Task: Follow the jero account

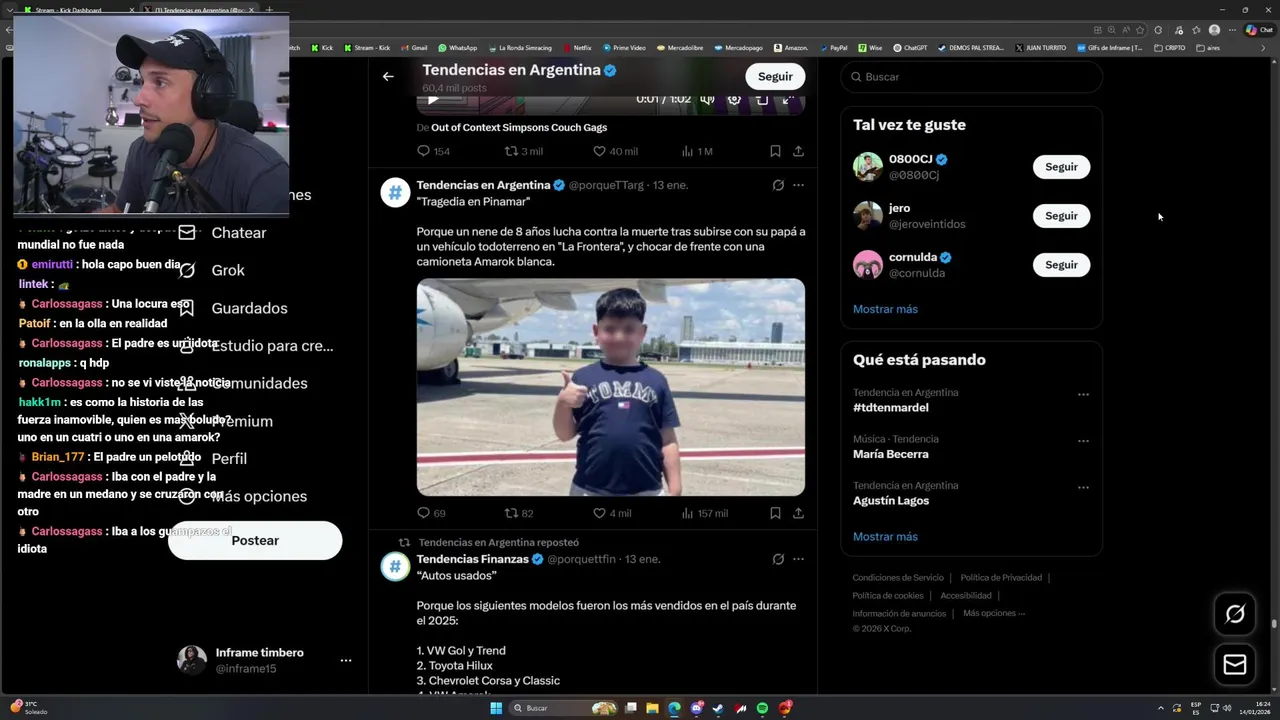Action: (x=1061, y=216)
